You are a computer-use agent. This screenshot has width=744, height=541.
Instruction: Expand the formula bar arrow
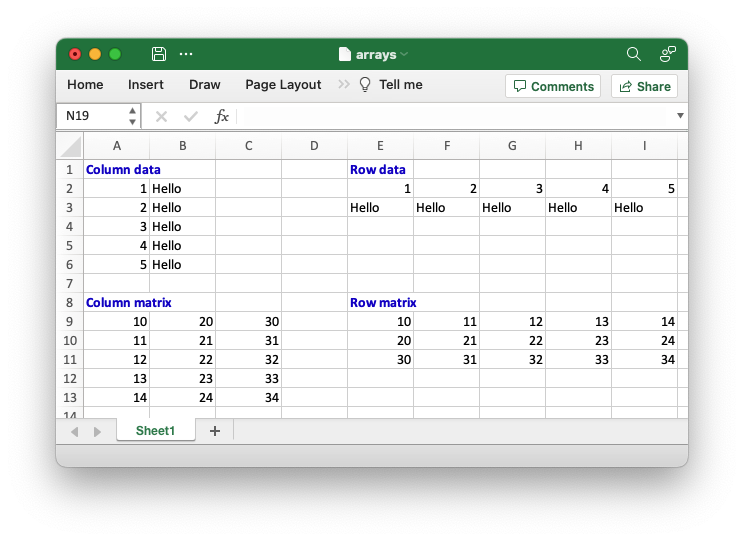[x=680, y=116]
